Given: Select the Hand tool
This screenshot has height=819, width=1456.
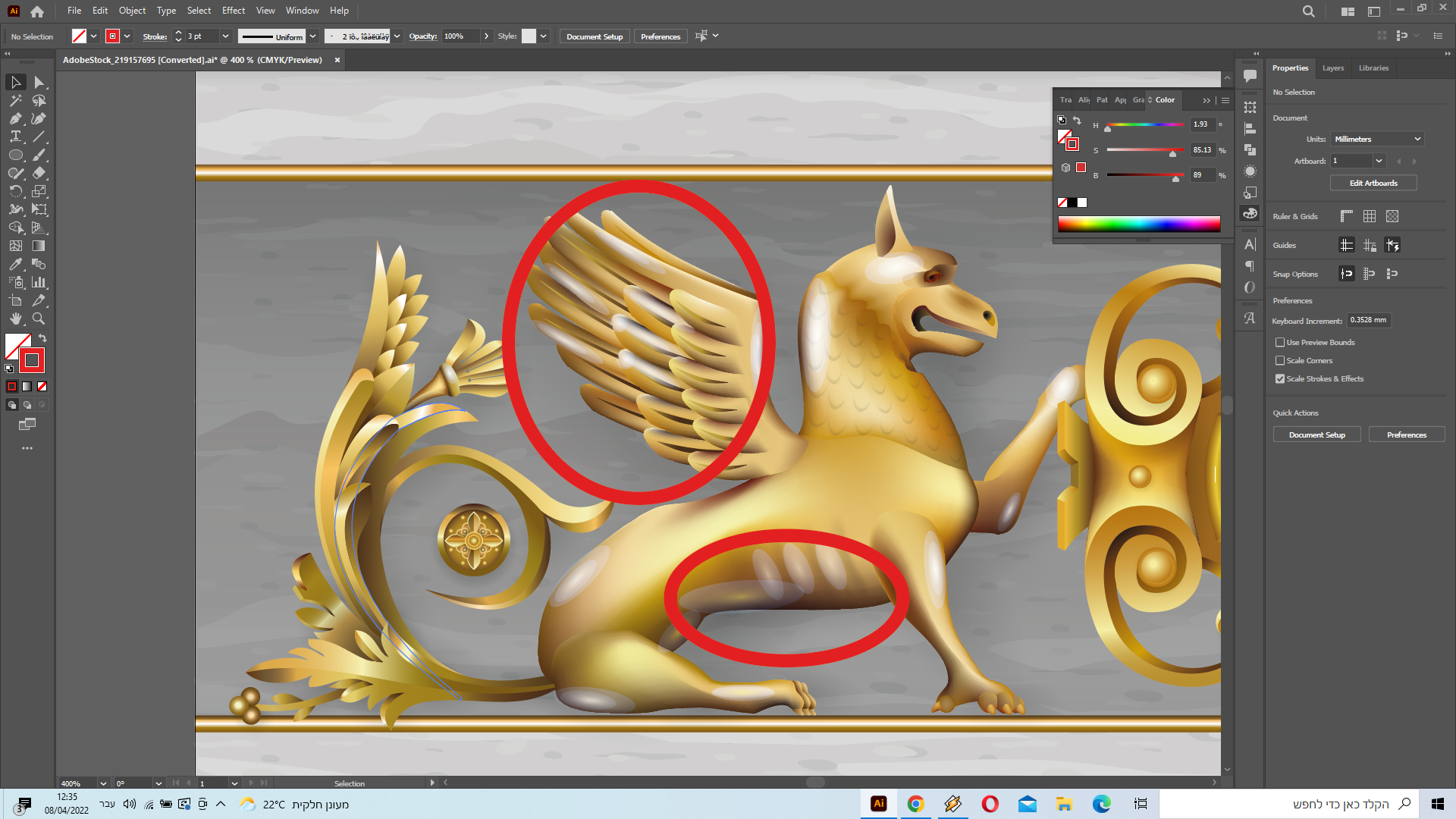Looking at the screenshot, I should click(x=15, y=318).
